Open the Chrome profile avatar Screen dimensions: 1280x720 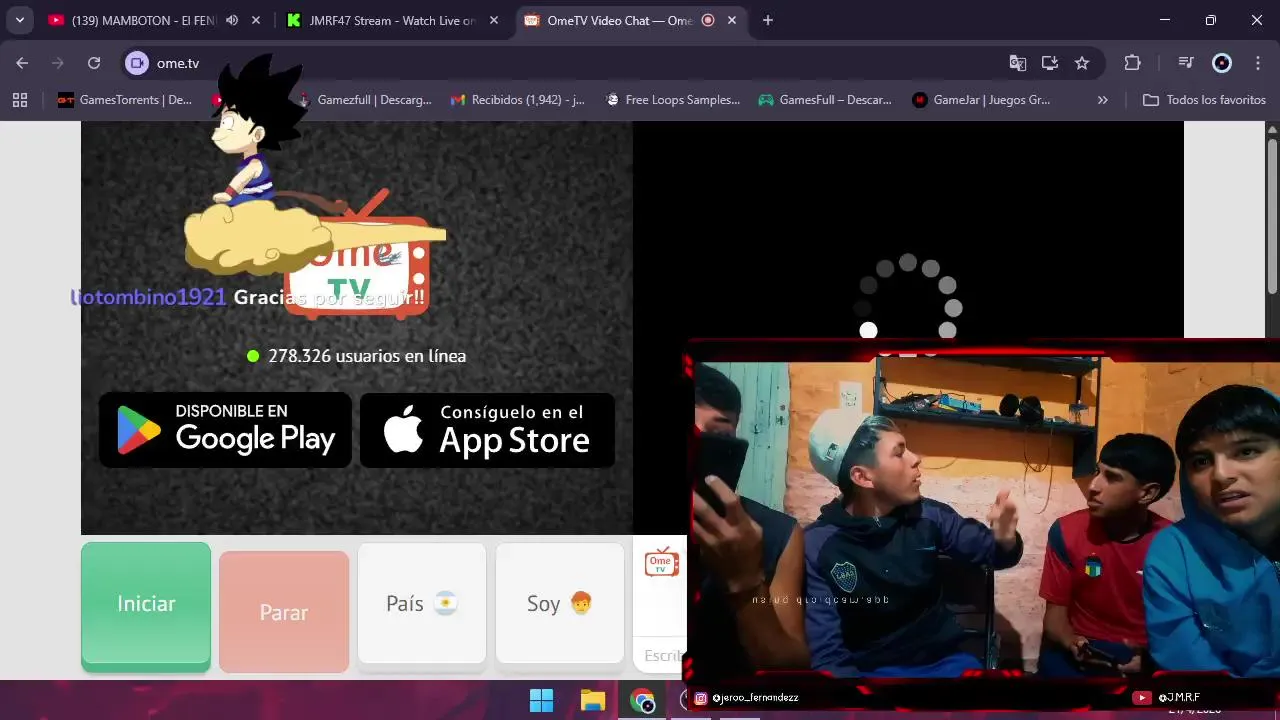pyautogui.click(x=1222, y=63)
